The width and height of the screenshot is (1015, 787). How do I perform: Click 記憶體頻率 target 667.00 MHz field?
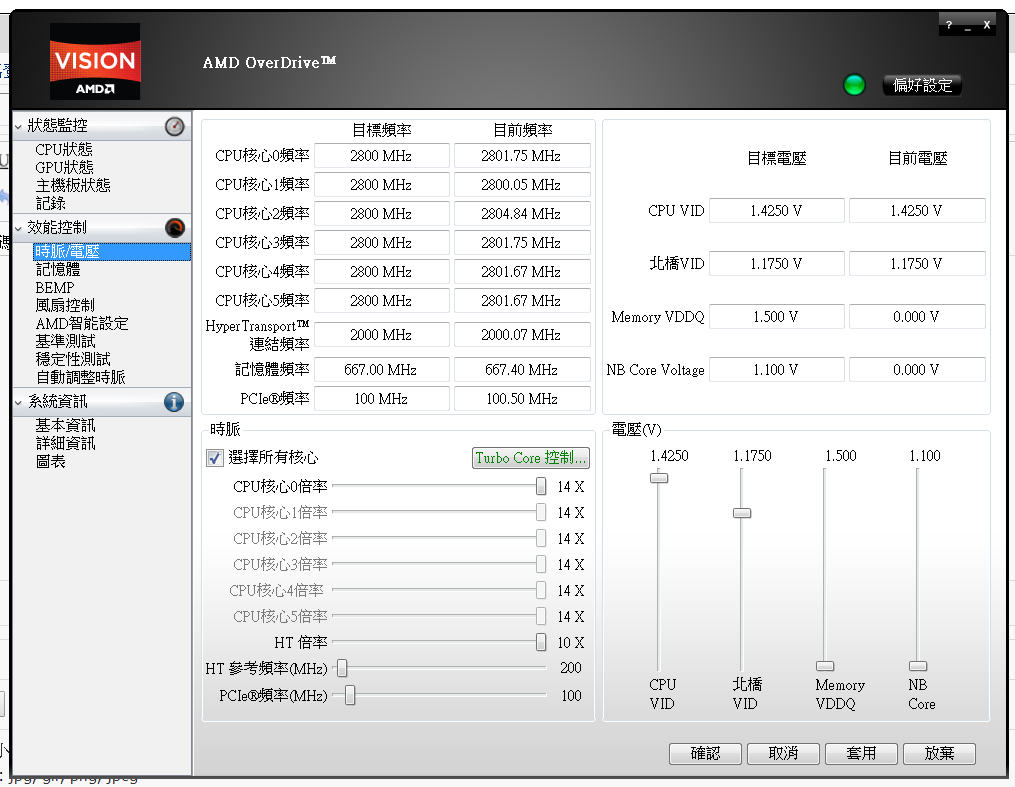click(x=382, y=370)
